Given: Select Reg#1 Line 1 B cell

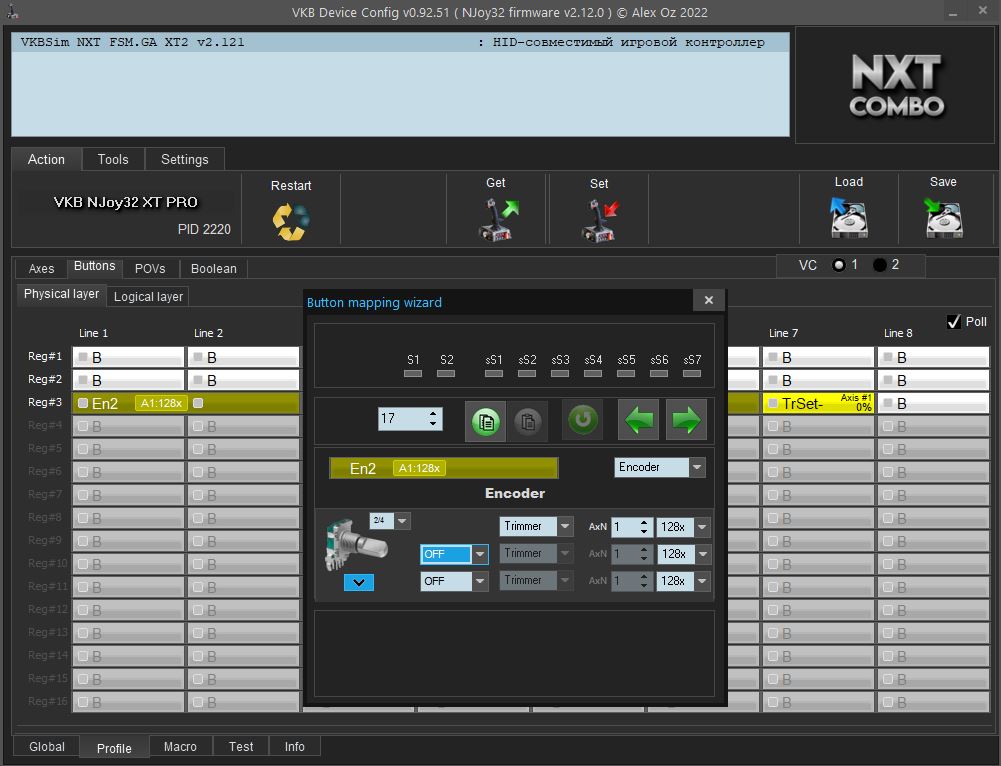Looking at the screenshot, I should [128, 357].
